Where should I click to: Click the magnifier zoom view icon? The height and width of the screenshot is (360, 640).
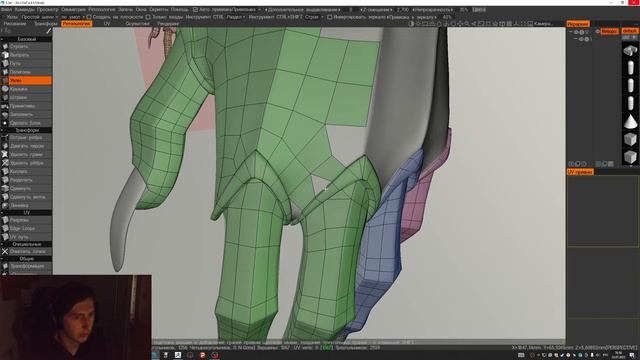(x=467, y=24)
